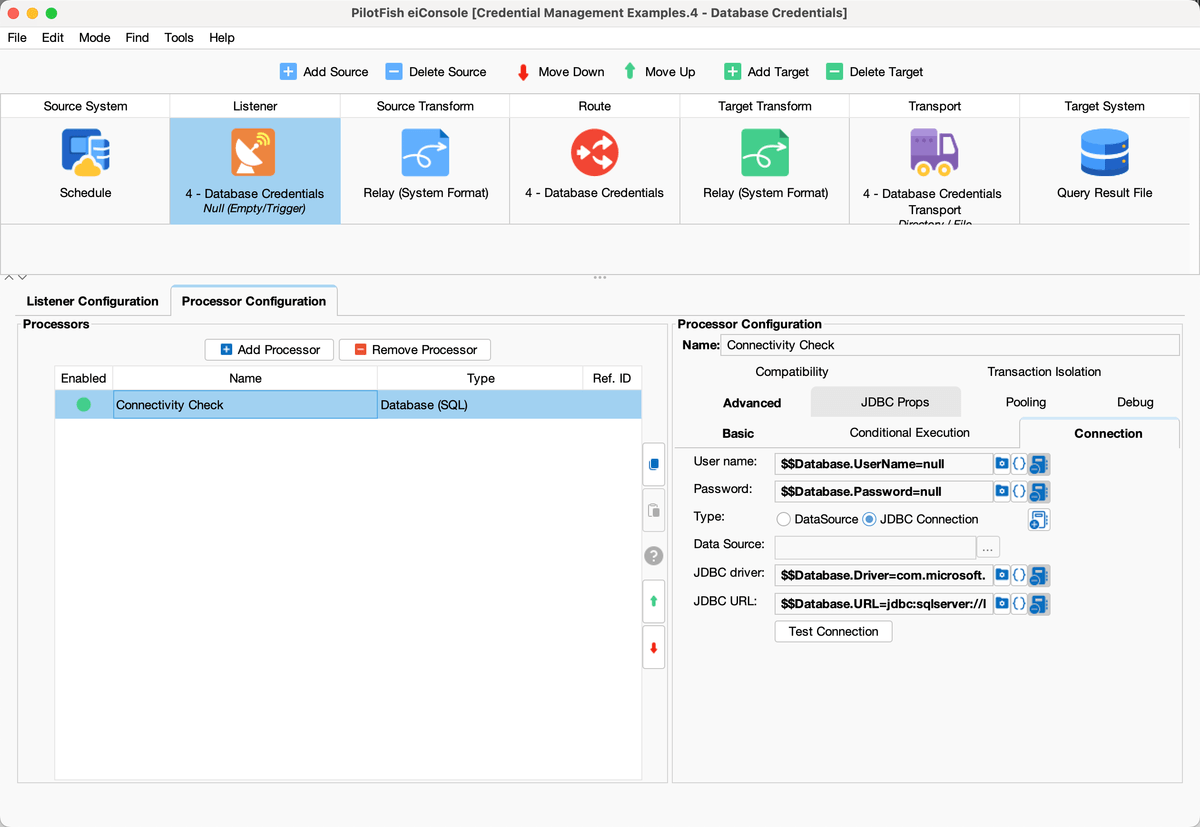This screenshot has height=827, width=1200.
Task: Move processor up with green arrow button
Action: pyautogui.click(x=653, y=601)
